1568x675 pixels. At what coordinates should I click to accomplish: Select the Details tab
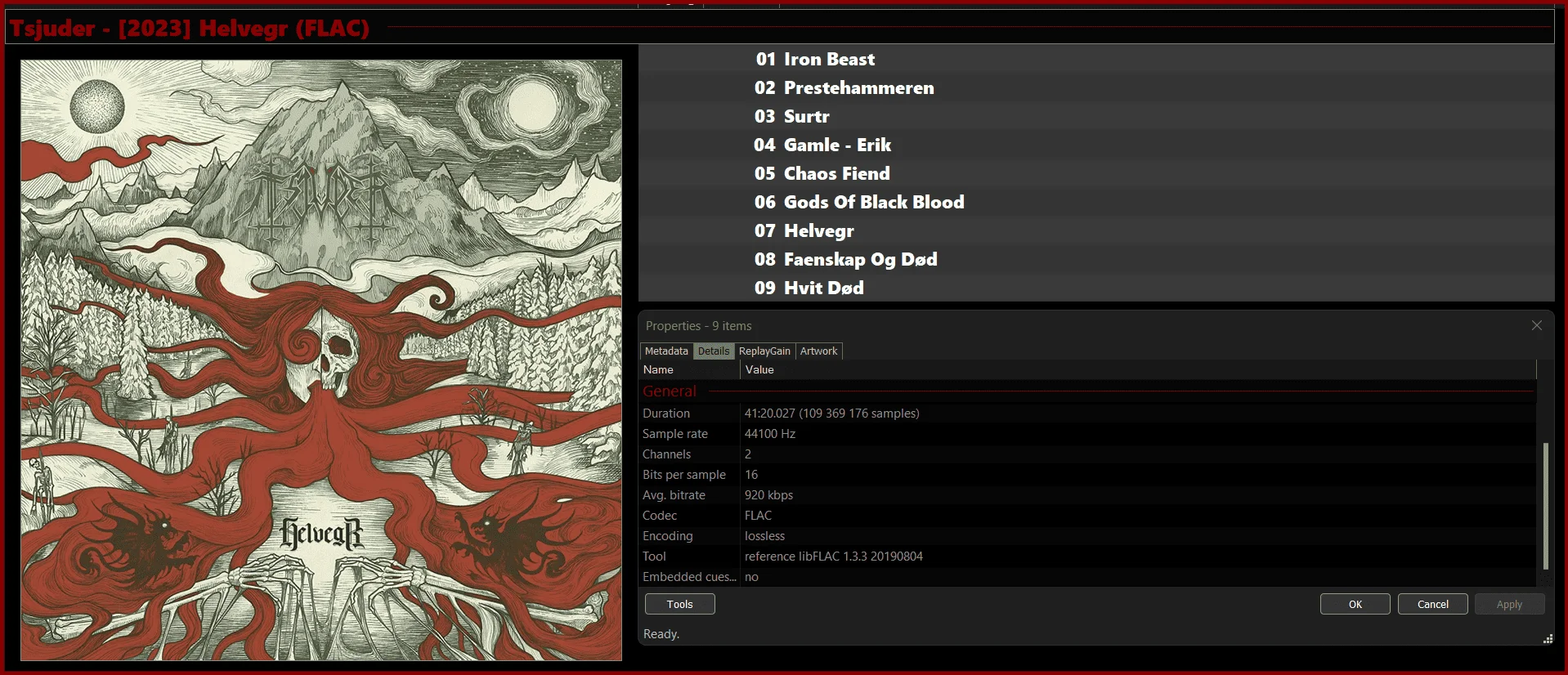714,351
